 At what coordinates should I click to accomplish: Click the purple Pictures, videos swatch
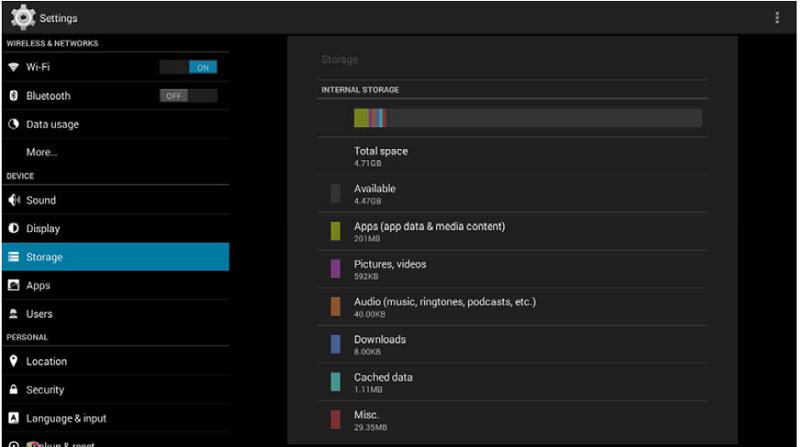click(x=336, y=269)
